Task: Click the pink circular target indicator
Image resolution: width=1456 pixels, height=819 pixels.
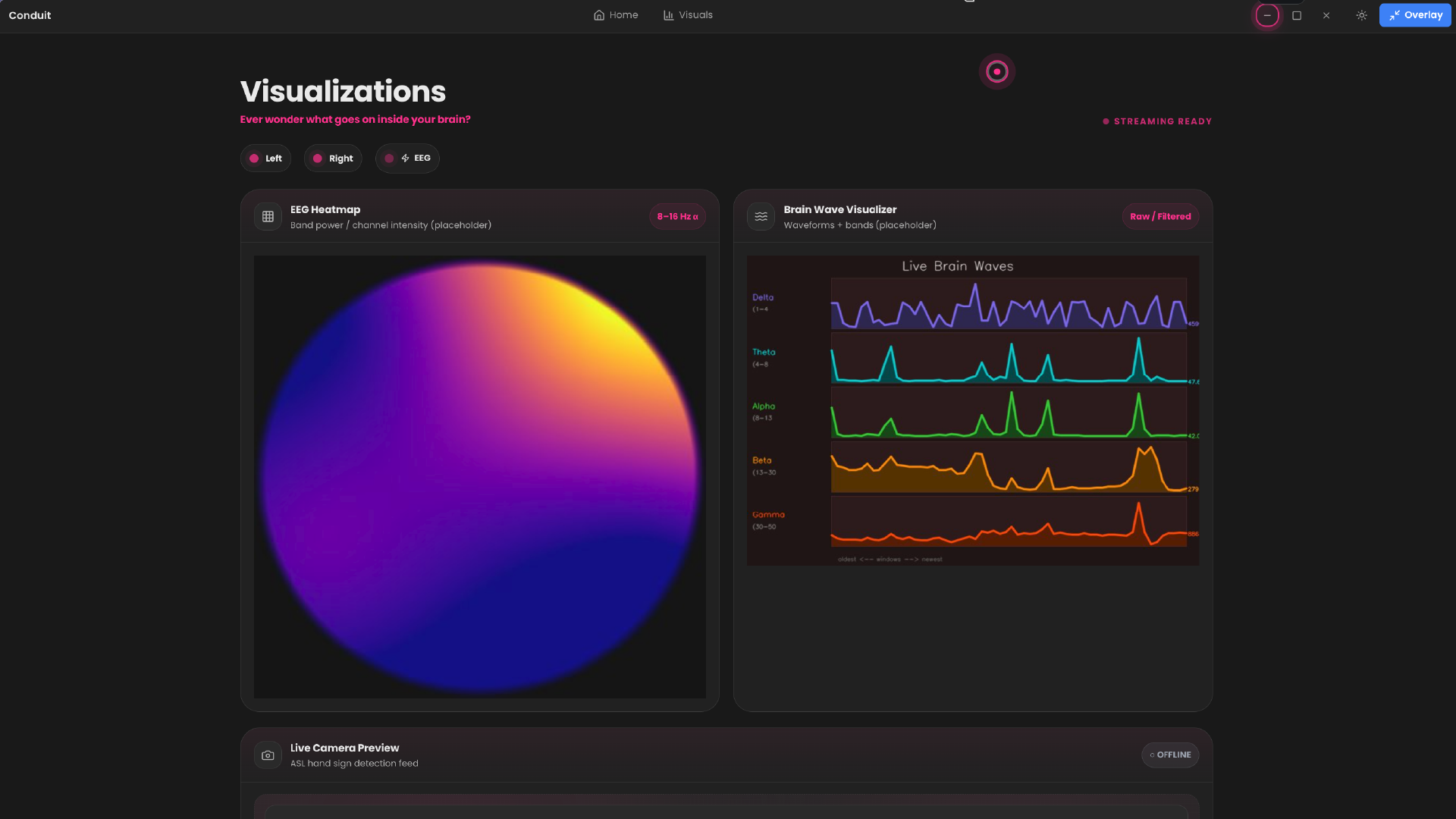Action: [x=996, y=71]
